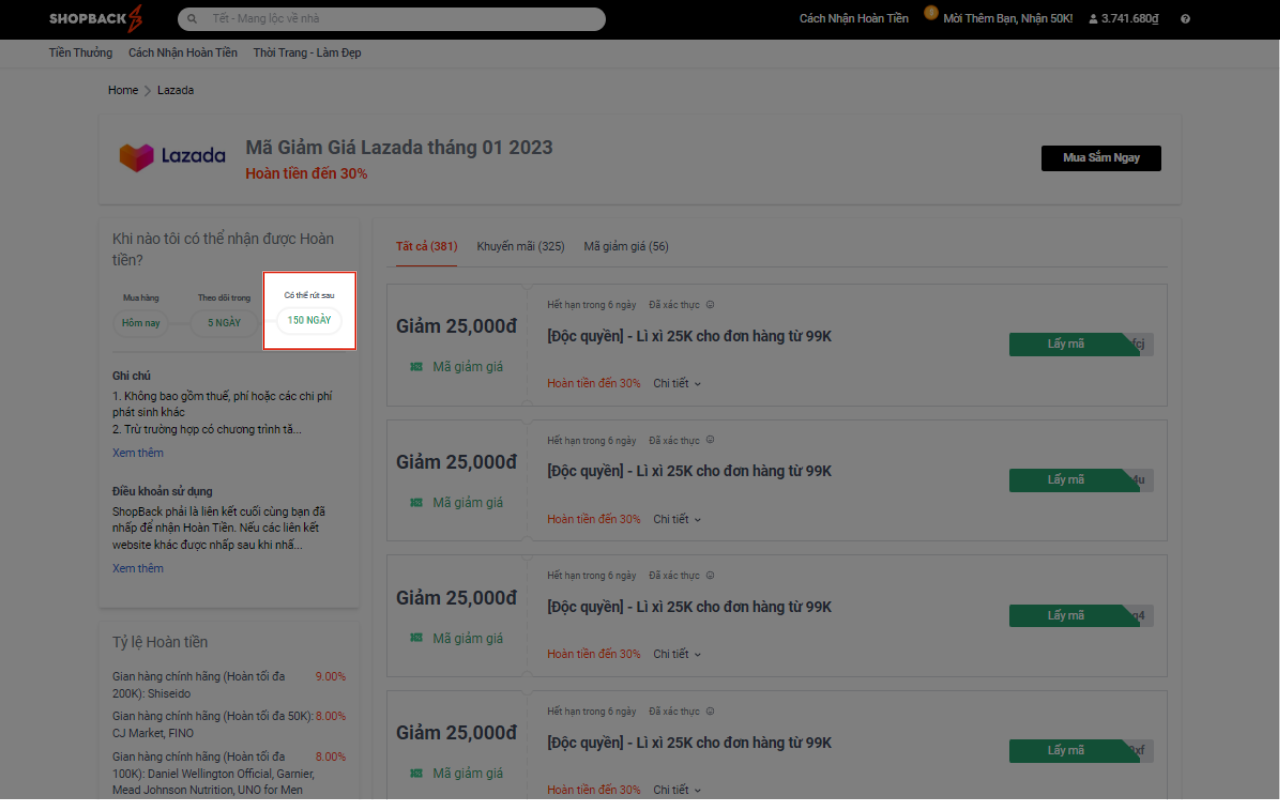This screenshot has width=1280, height=800.
Task: Click the 'Điều khoản sử dụng' heading
Action: [162, 492]
